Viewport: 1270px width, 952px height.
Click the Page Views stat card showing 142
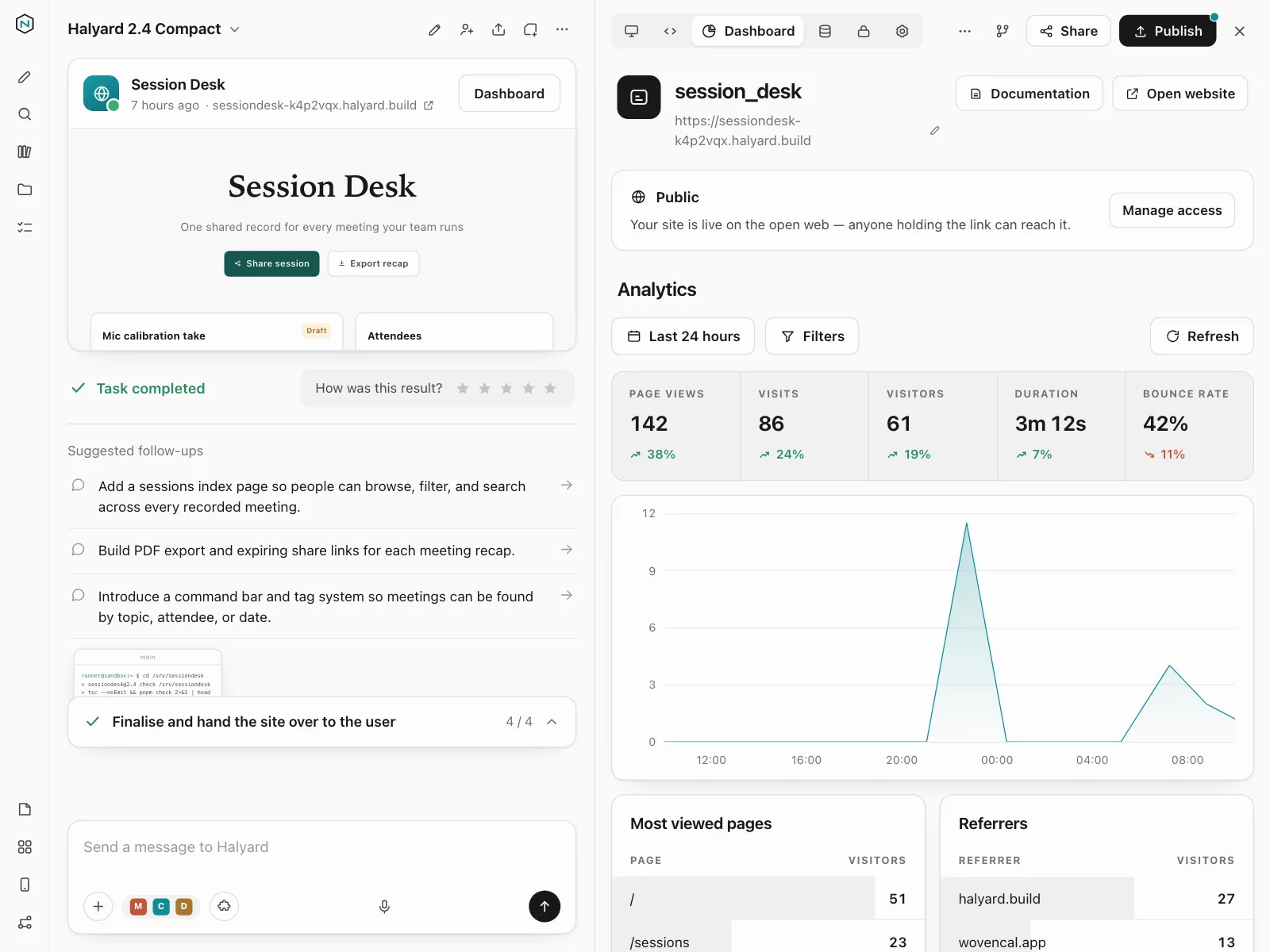pos(676,426)
